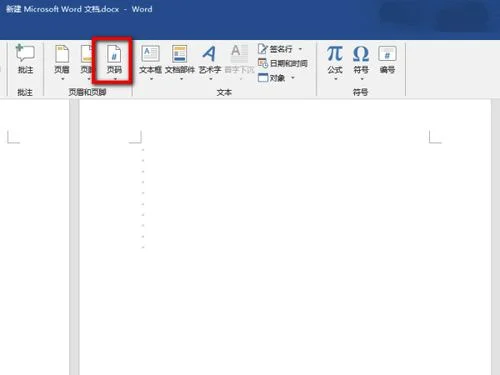Viewport: 500px width, 375px height.
Task: Click the 页码 page number icon
Action: 114,54
